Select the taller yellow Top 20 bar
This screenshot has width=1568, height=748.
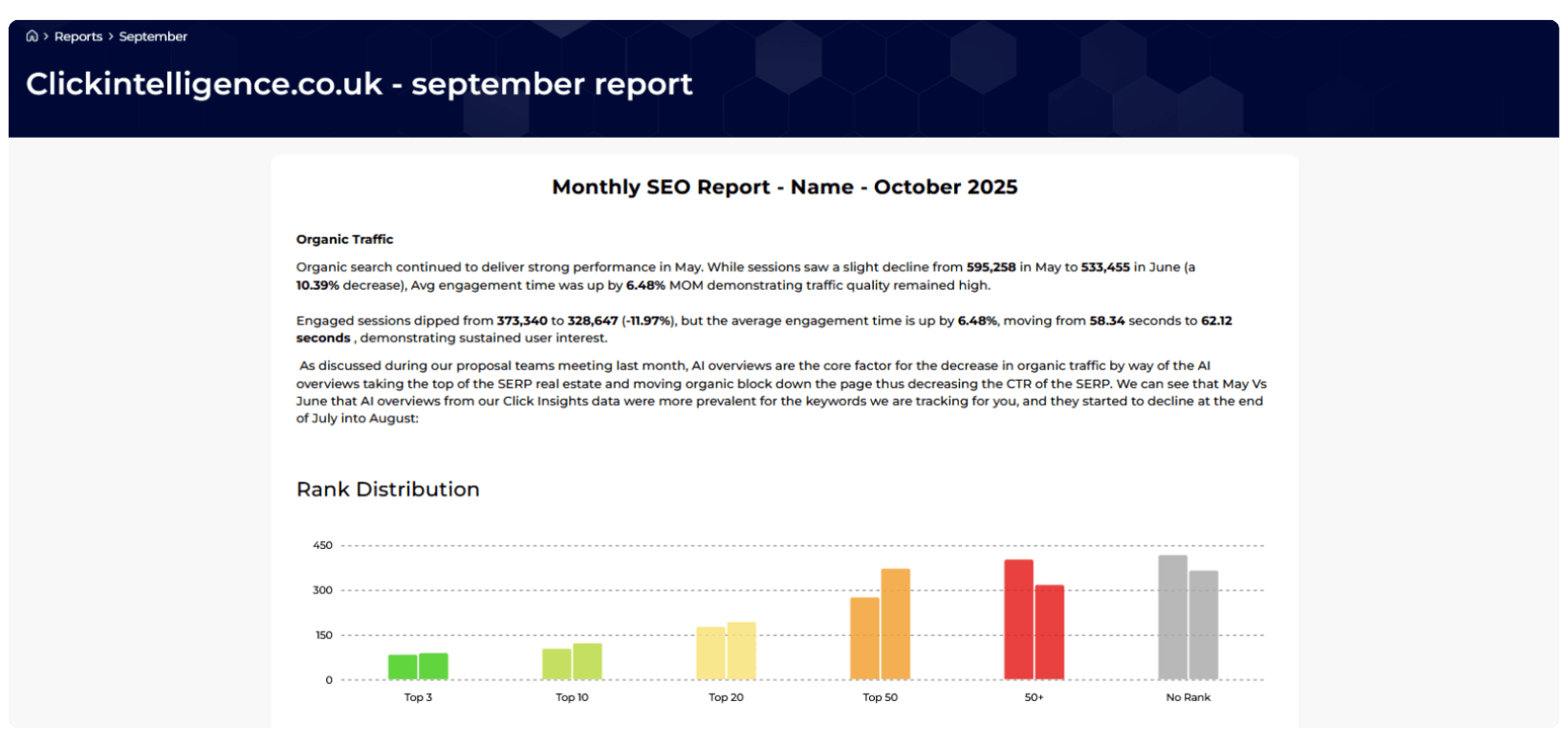[x=742, y=651]
